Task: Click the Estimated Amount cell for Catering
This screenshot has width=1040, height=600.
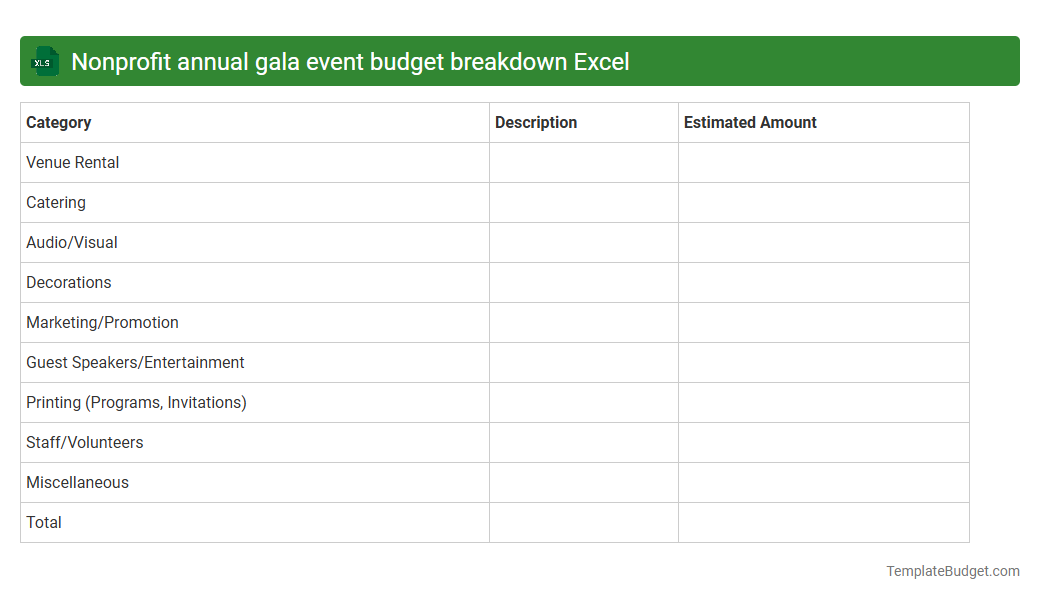Action: click(x=823, y=202)
